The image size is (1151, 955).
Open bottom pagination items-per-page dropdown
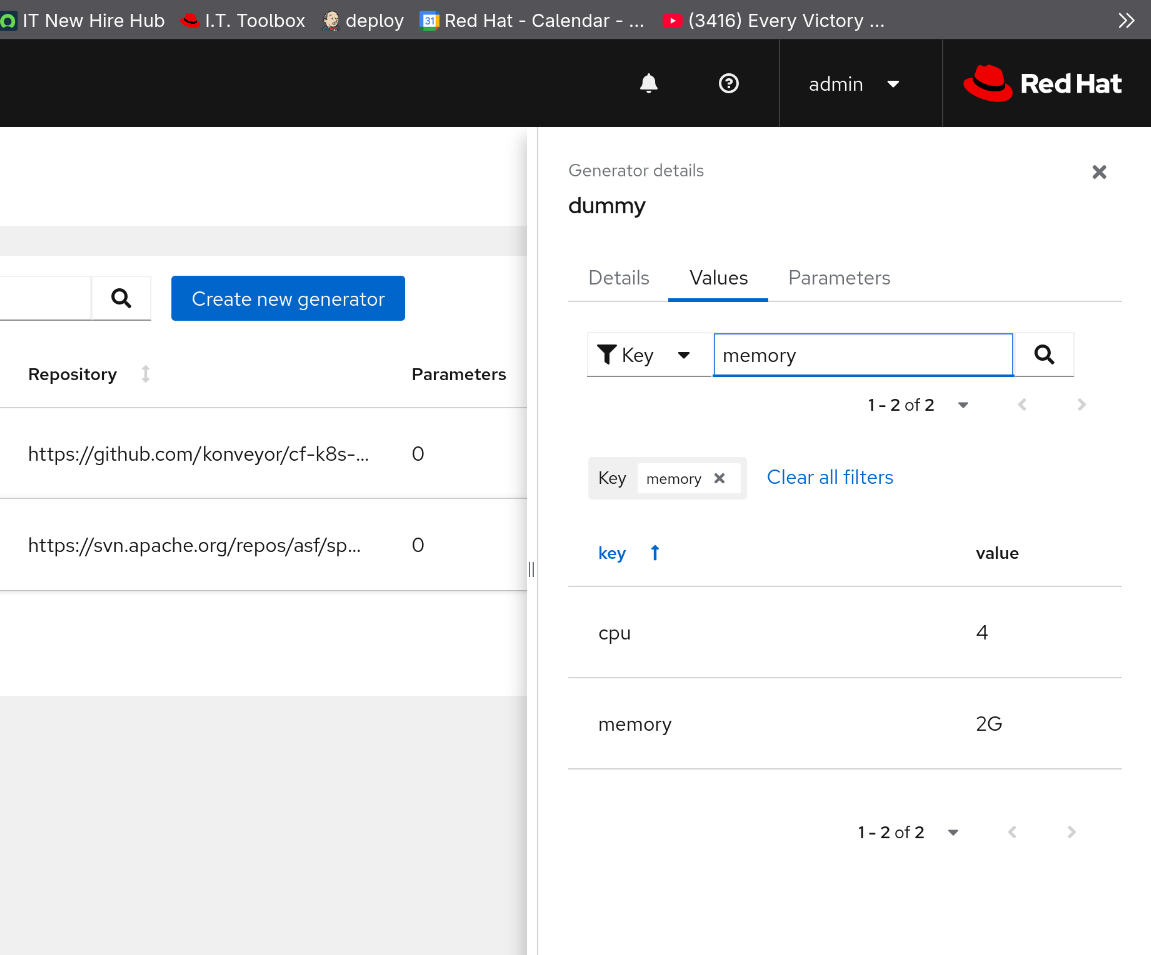[x=953, y=832]
